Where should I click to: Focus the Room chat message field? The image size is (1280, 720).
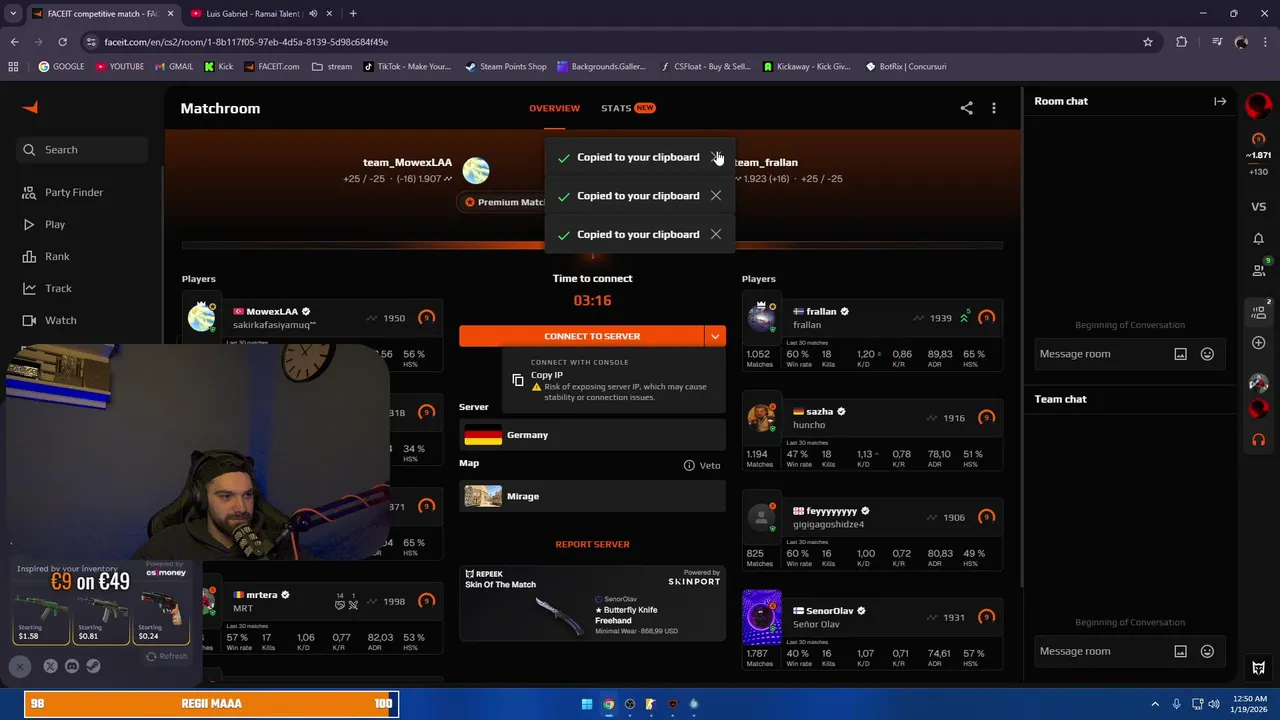1102,354
